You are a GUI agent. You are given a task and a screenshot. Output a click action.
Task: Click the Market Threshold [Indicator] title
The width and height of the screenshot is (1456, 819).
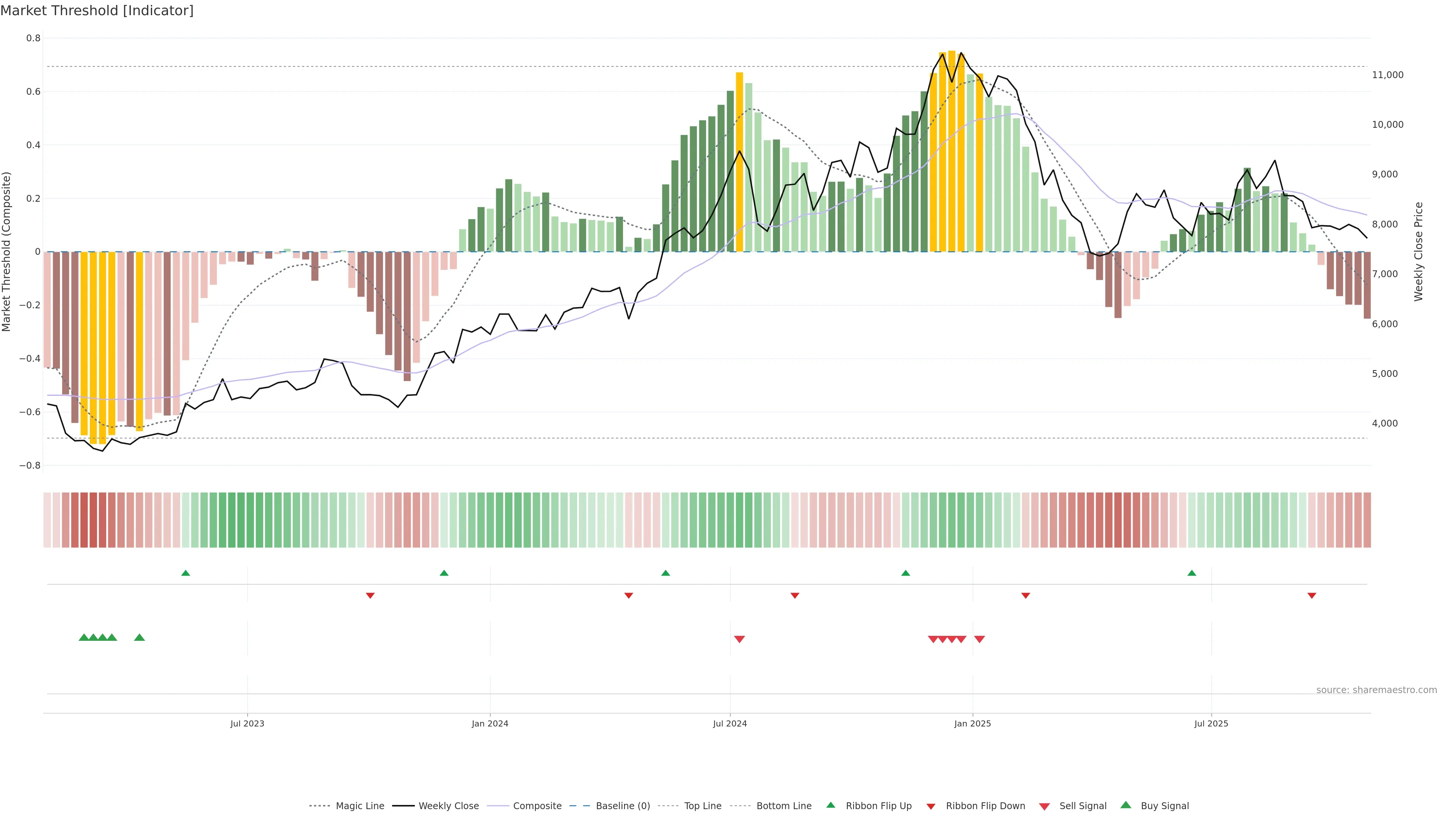(97, 11)
